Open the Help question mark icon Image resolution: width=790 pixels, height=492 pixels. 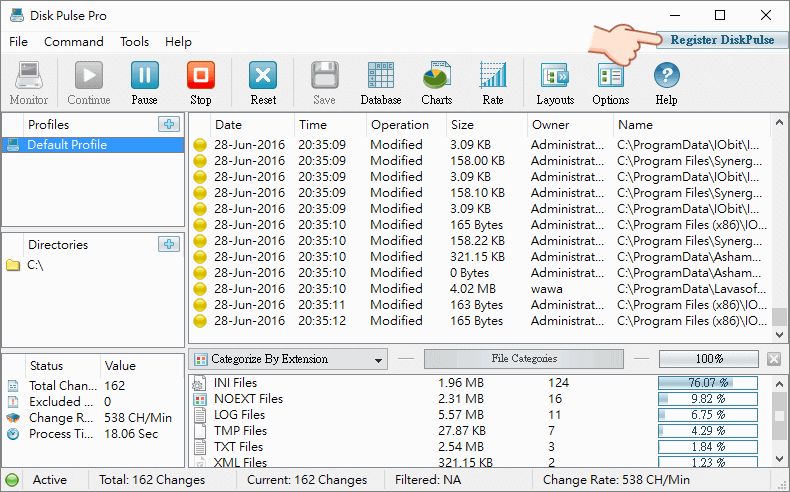666,83
